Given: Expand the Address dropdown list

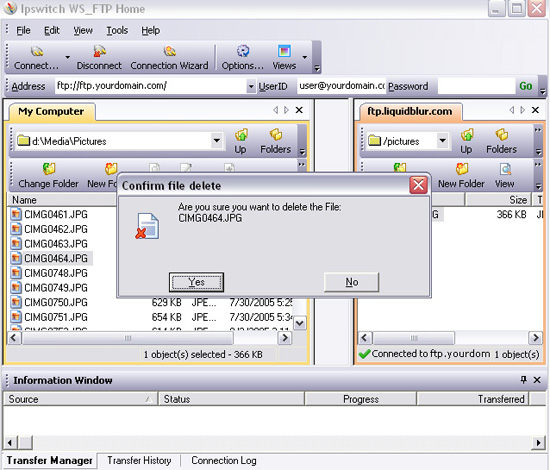Looking at the screenshot, I should [x=251, y=86].
